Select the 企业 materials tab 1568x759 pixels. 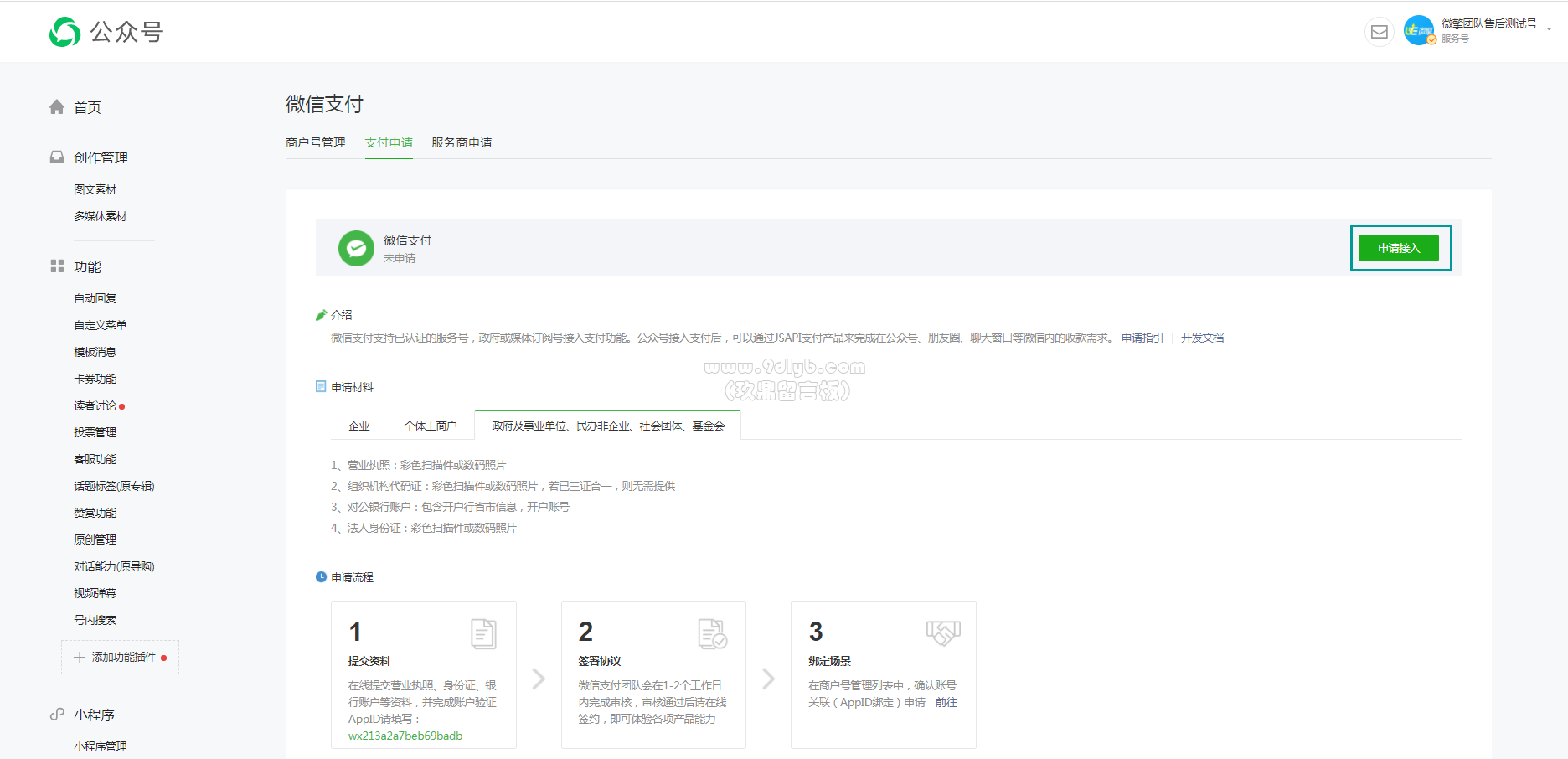point(359,426)
